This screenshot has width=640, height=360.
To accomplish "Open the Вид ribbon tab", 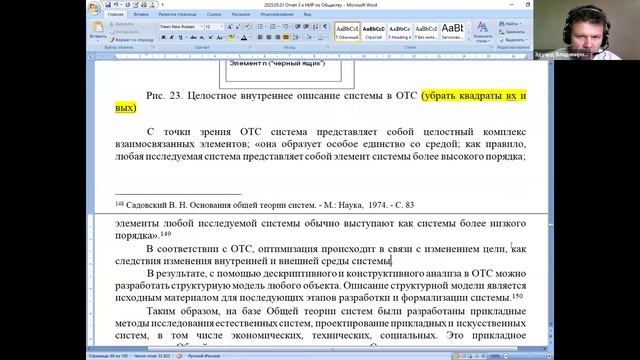I will (307, 14).
